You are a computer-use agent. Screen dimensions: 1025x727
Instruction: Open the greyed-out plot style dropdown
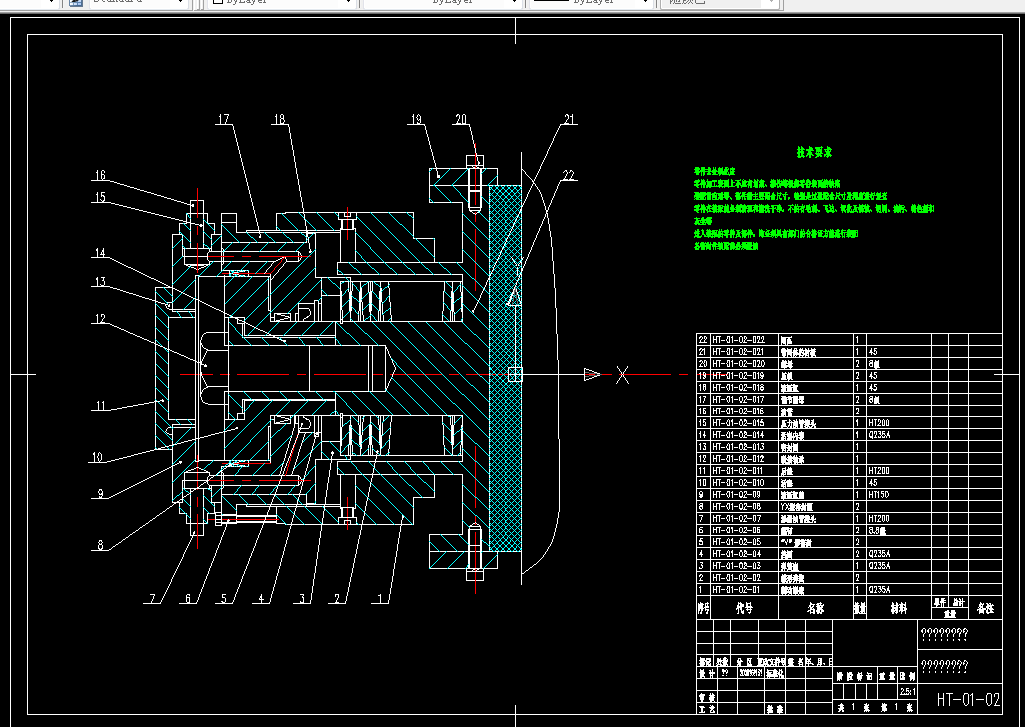point(720,3)
